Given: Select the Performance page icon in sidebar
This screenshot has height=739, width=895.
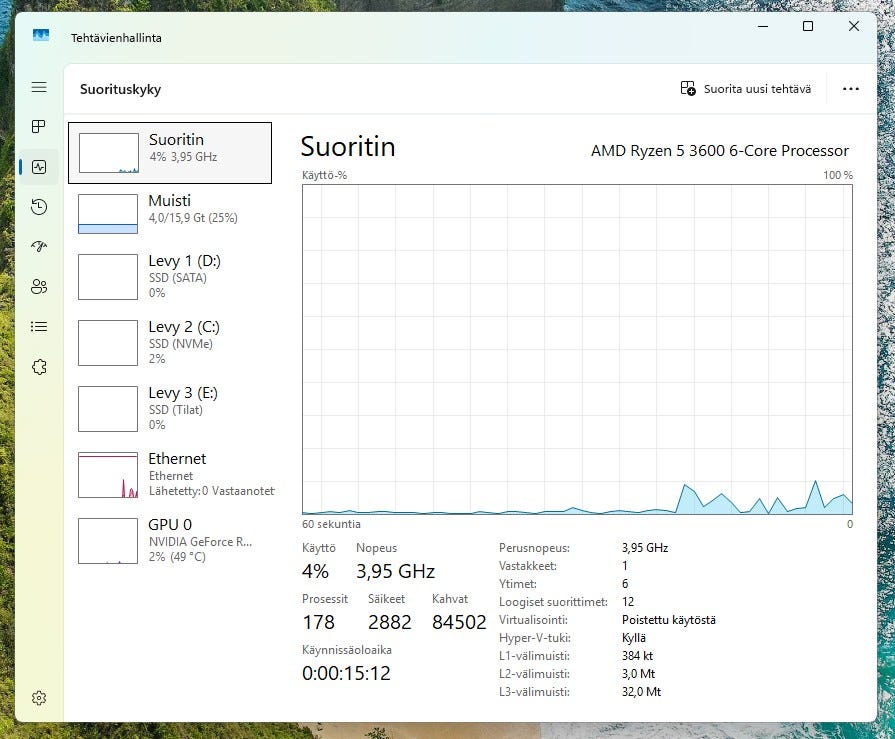Looking at the screenshot, I should click(x=39, y=167).
